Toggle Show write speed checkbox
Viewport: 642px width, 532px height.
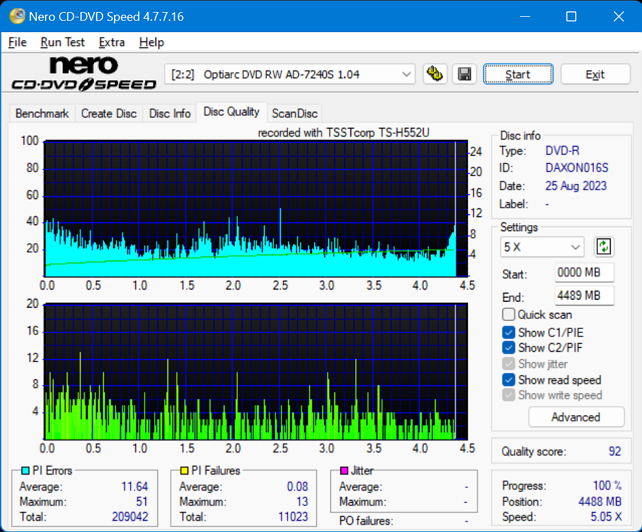tap(509, 395)
